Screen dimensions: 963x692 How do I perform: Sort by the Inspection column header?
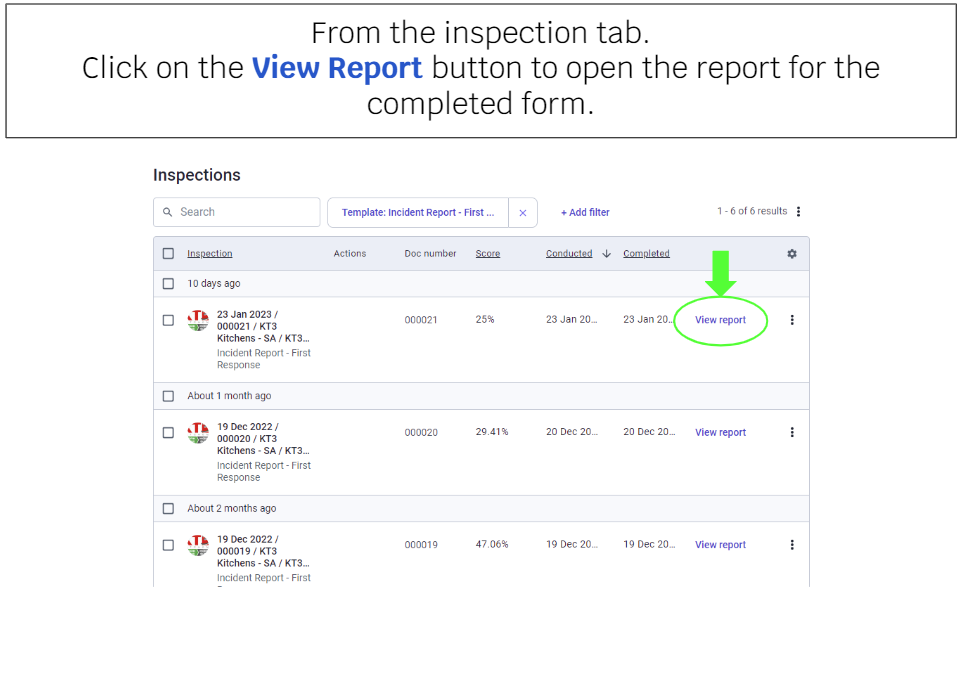coord(210,253)
